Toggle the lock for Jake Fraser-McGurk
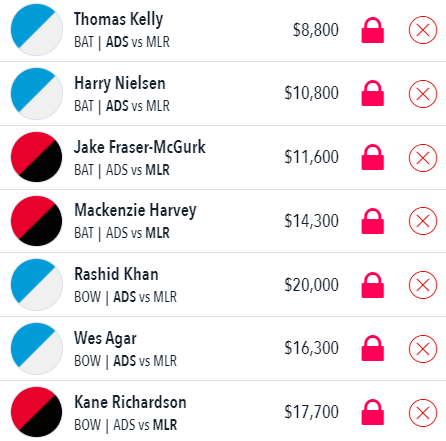Image resolution: width=446 pixels, height=441 pixels. point(373,157)
